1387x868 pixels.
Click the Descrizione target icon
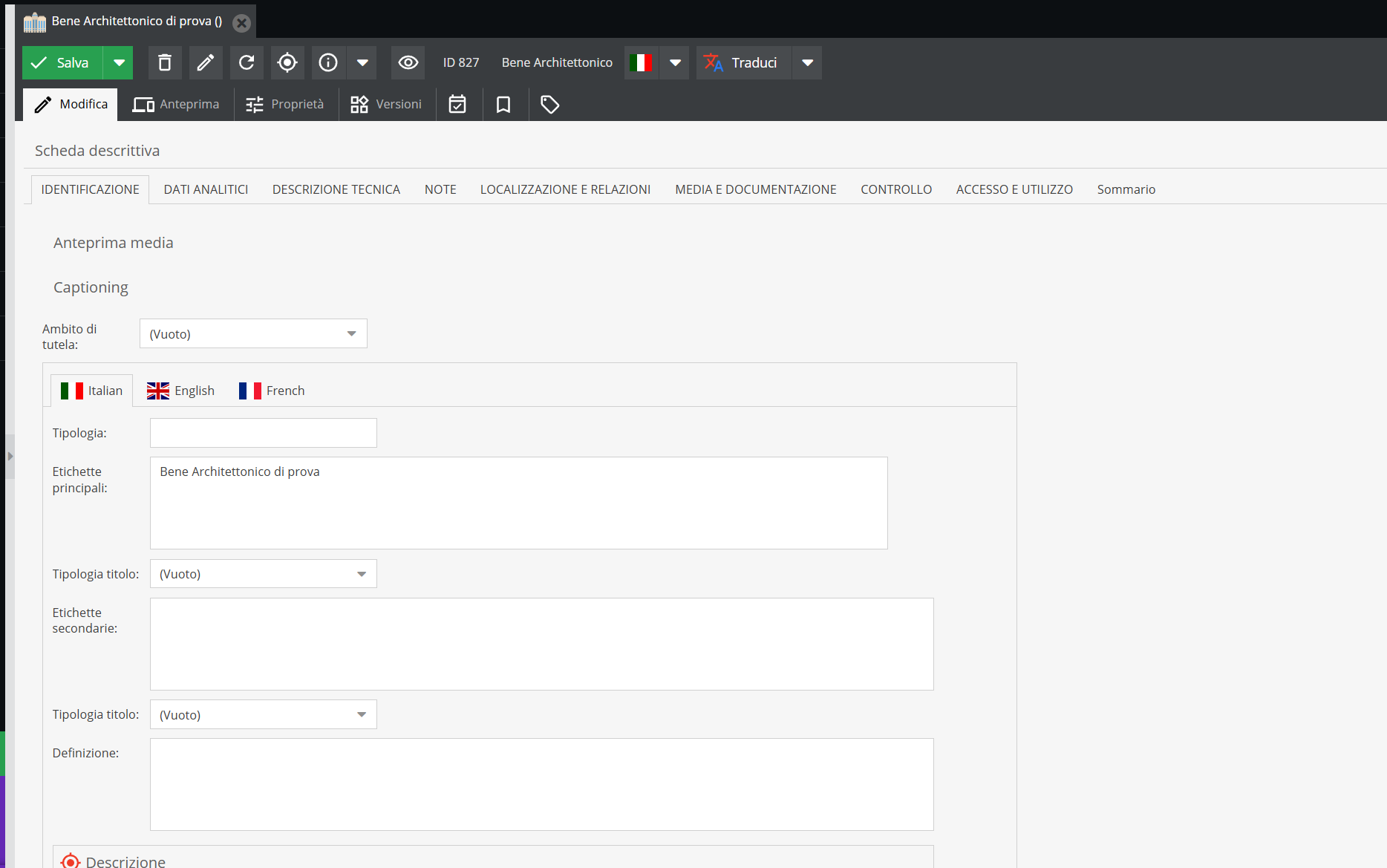coord(71,861)
